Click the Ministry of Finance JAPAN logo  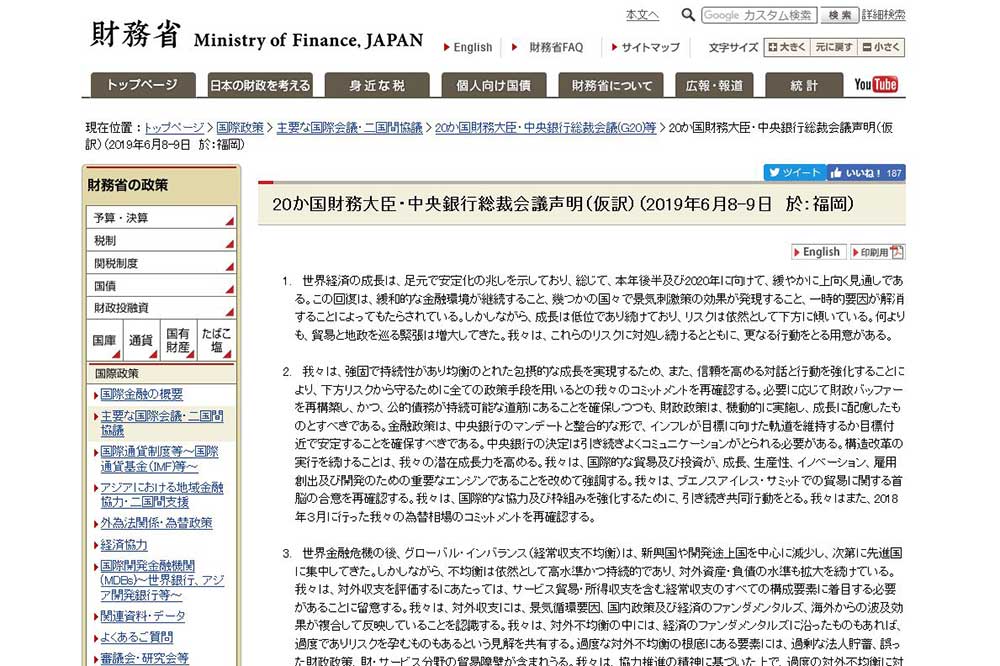(256, 35)
